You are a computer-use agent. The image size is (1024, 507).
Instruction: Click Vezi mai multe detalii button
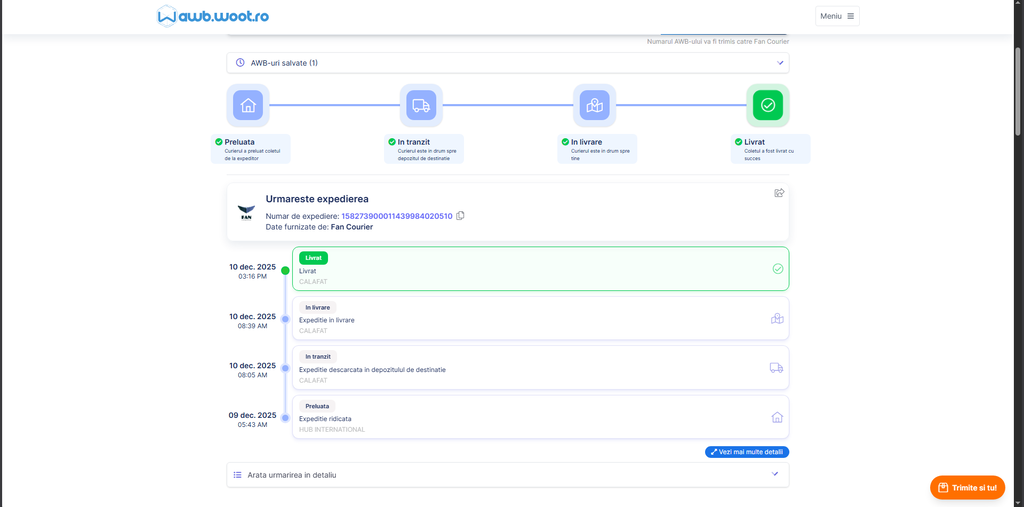[x=747, y=452]
